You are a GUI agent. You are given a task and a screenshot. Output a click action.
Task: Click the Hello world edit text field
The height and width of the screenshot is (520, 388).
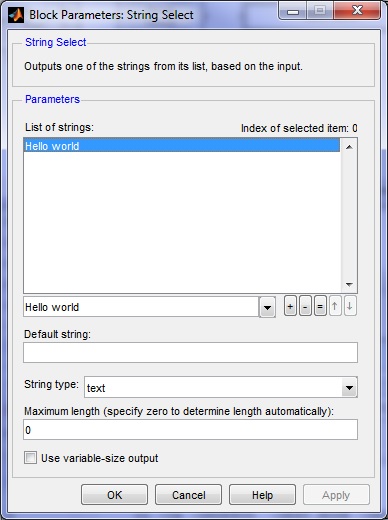click(x=141, y=307)
